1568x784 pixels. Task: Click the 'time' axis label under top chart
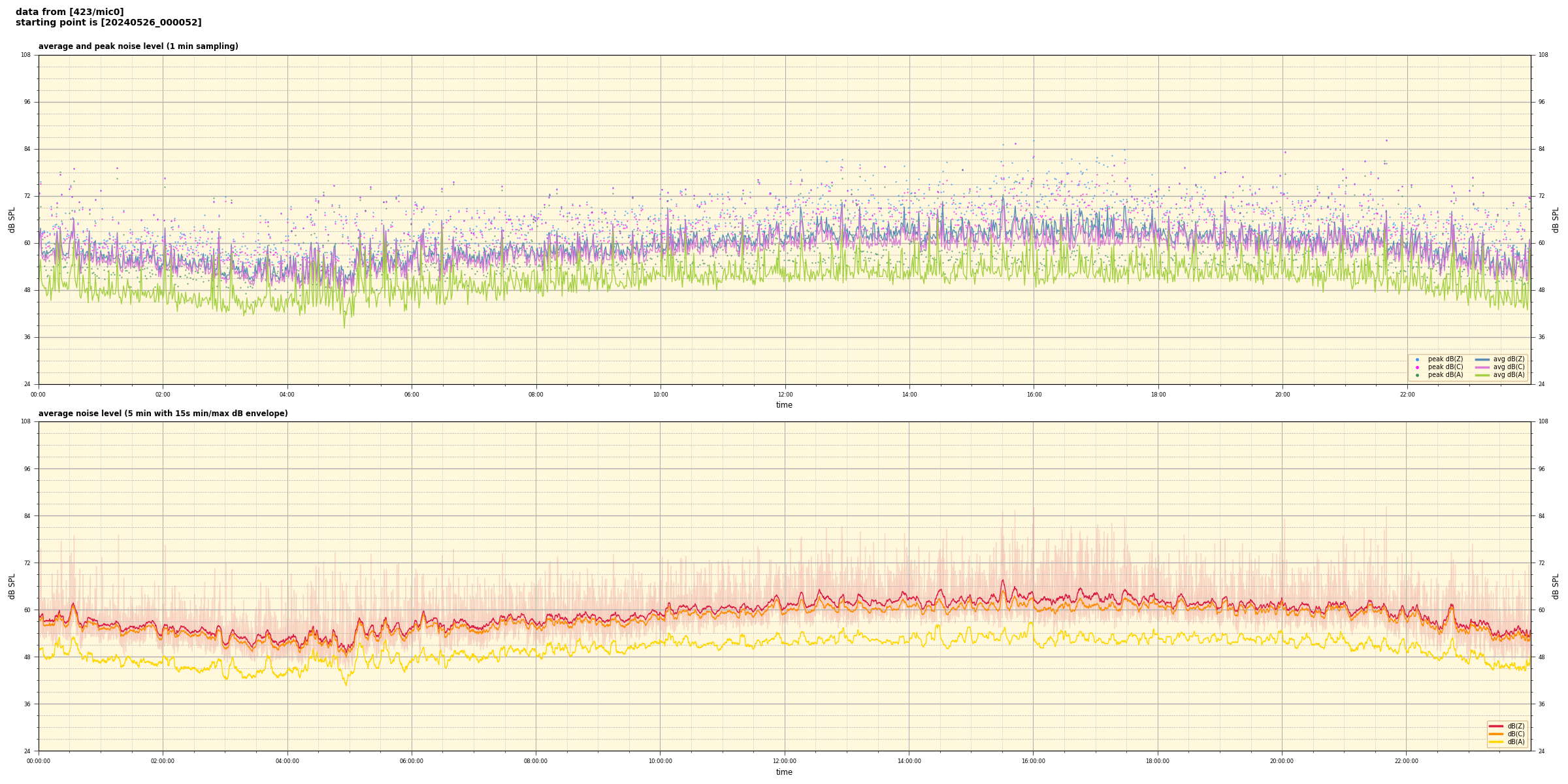pos(784,405)
